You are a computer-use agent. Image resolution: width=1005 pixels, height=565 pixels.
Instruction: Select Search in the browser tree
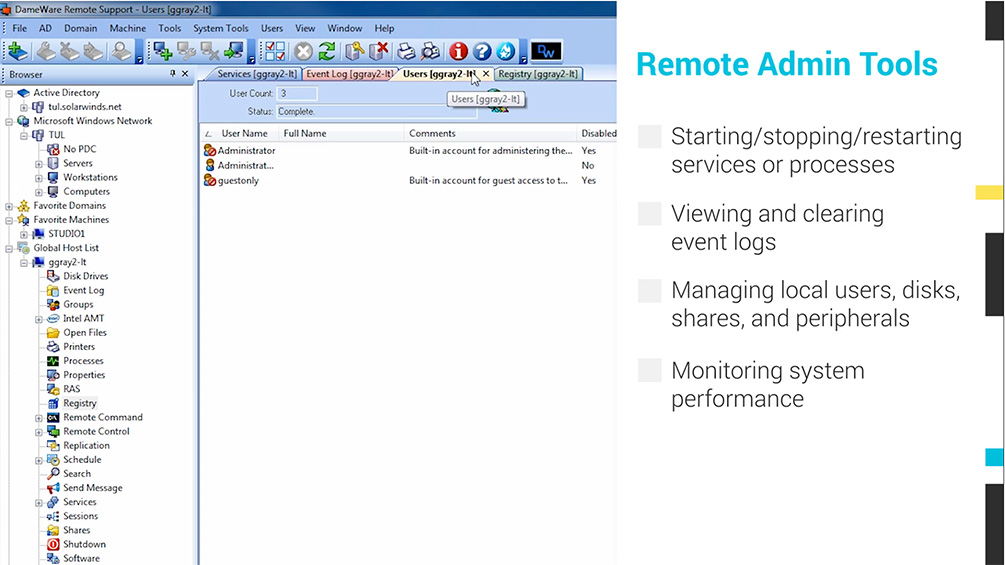[77, 473]
